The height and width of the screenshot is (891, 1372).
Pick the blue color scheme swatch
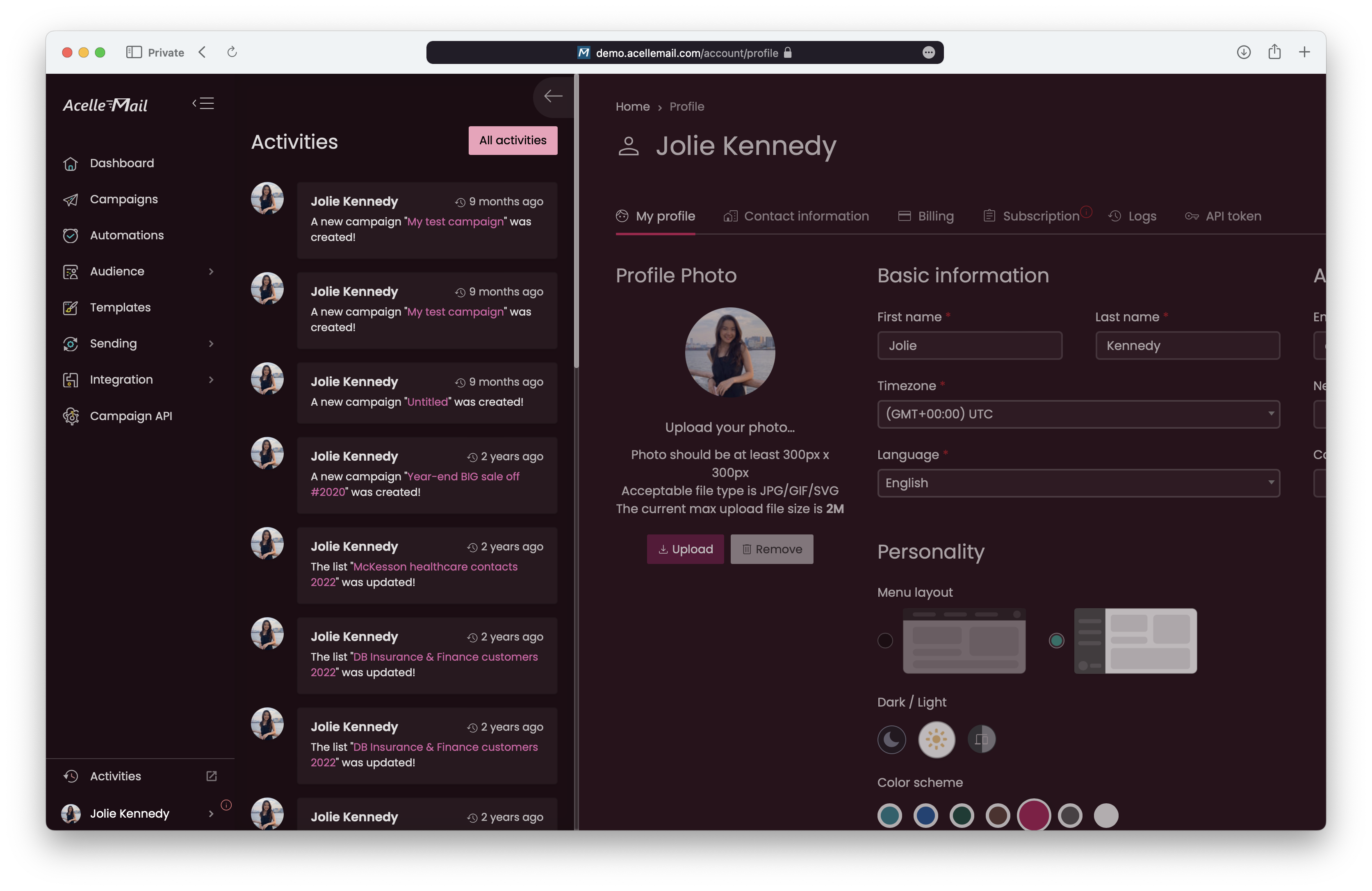925,816
